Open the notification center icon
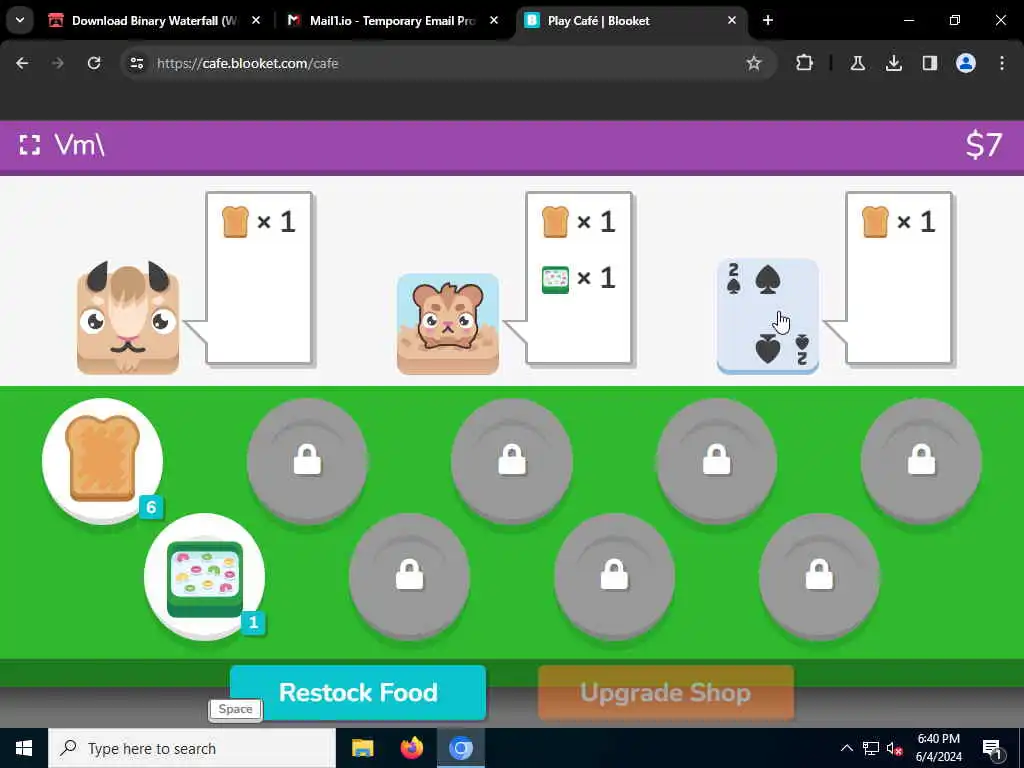 992,749
